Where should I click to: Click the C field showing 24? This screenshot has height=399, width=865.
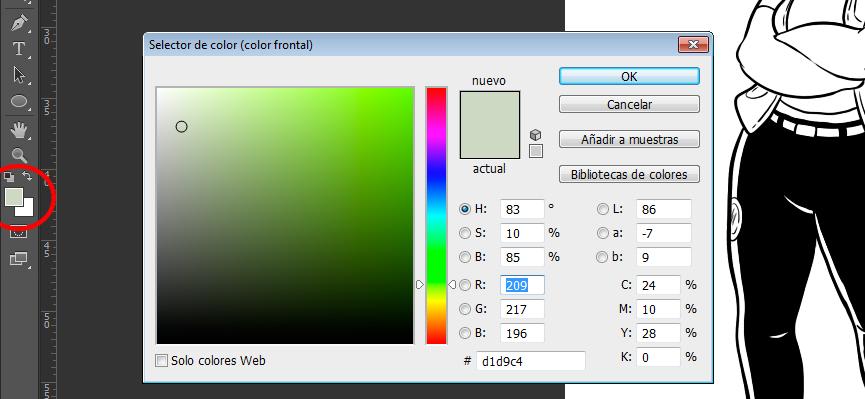[658, 285]
